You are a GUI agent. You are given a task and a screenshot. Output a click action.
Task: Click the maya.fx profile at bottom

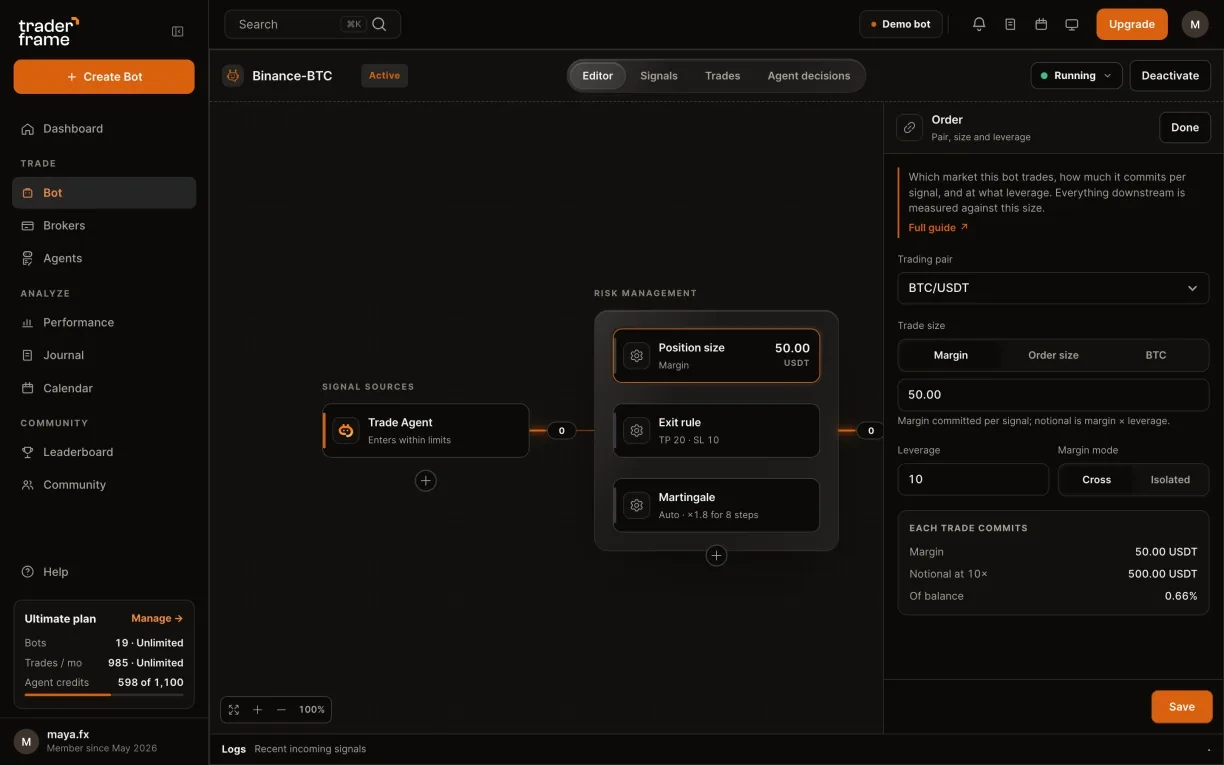[x=104, y=741]
